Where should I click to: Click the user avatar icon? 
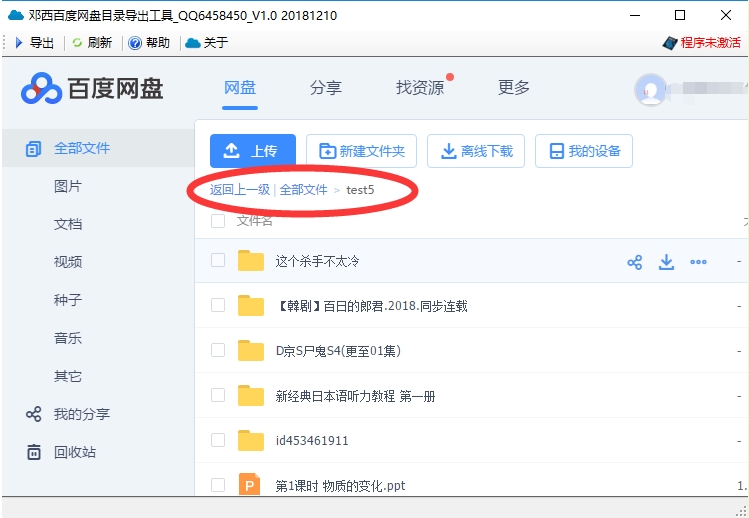click(x=650, y=89)
